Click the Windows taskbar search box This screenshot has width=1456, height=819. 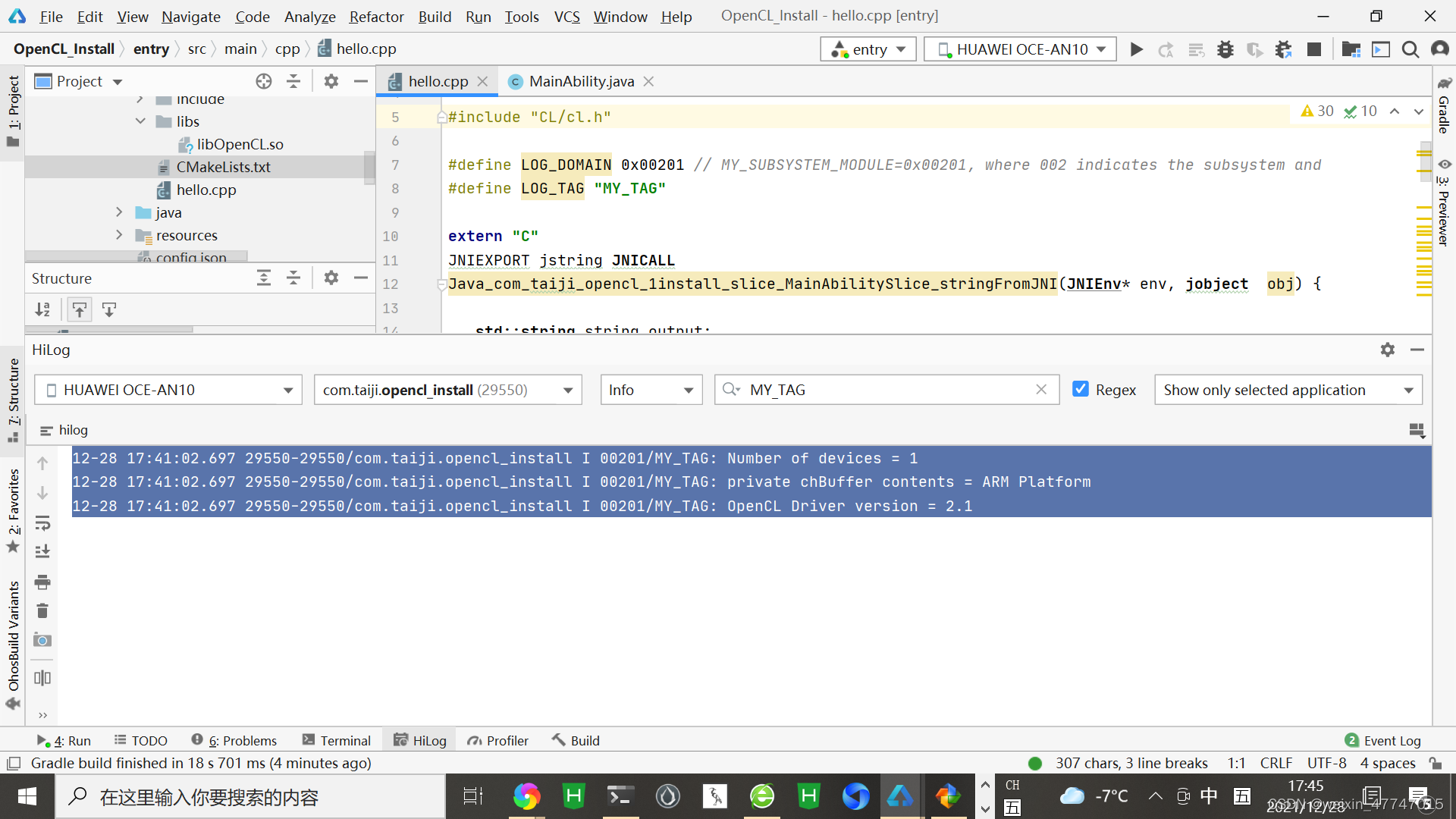pyautogui.click(x=250, y=796)
